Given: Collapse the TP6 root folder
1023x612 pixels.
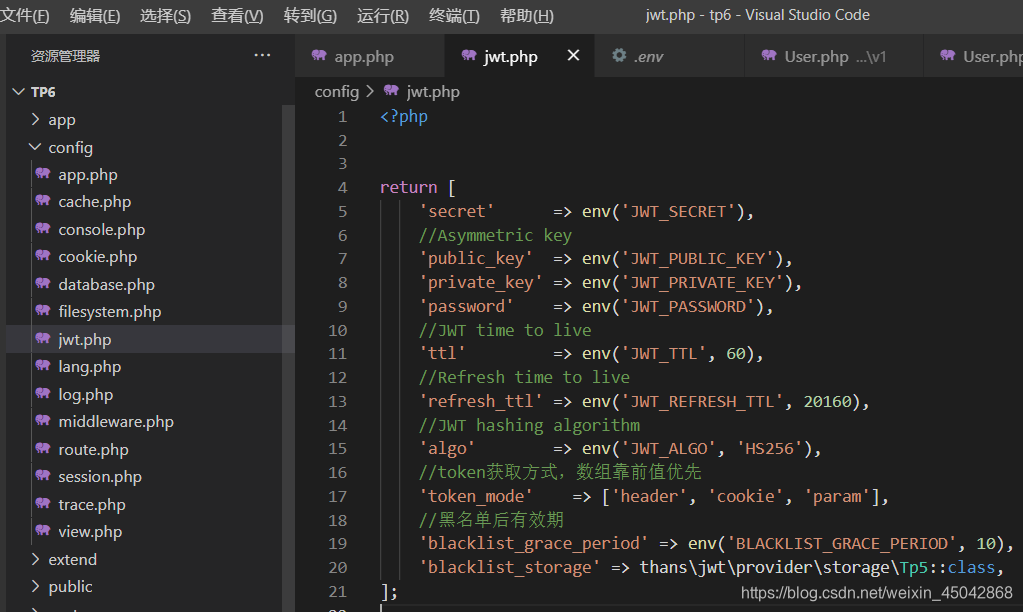Looking at the screenshot, I should pyautogui.click(x=18, y=92).
